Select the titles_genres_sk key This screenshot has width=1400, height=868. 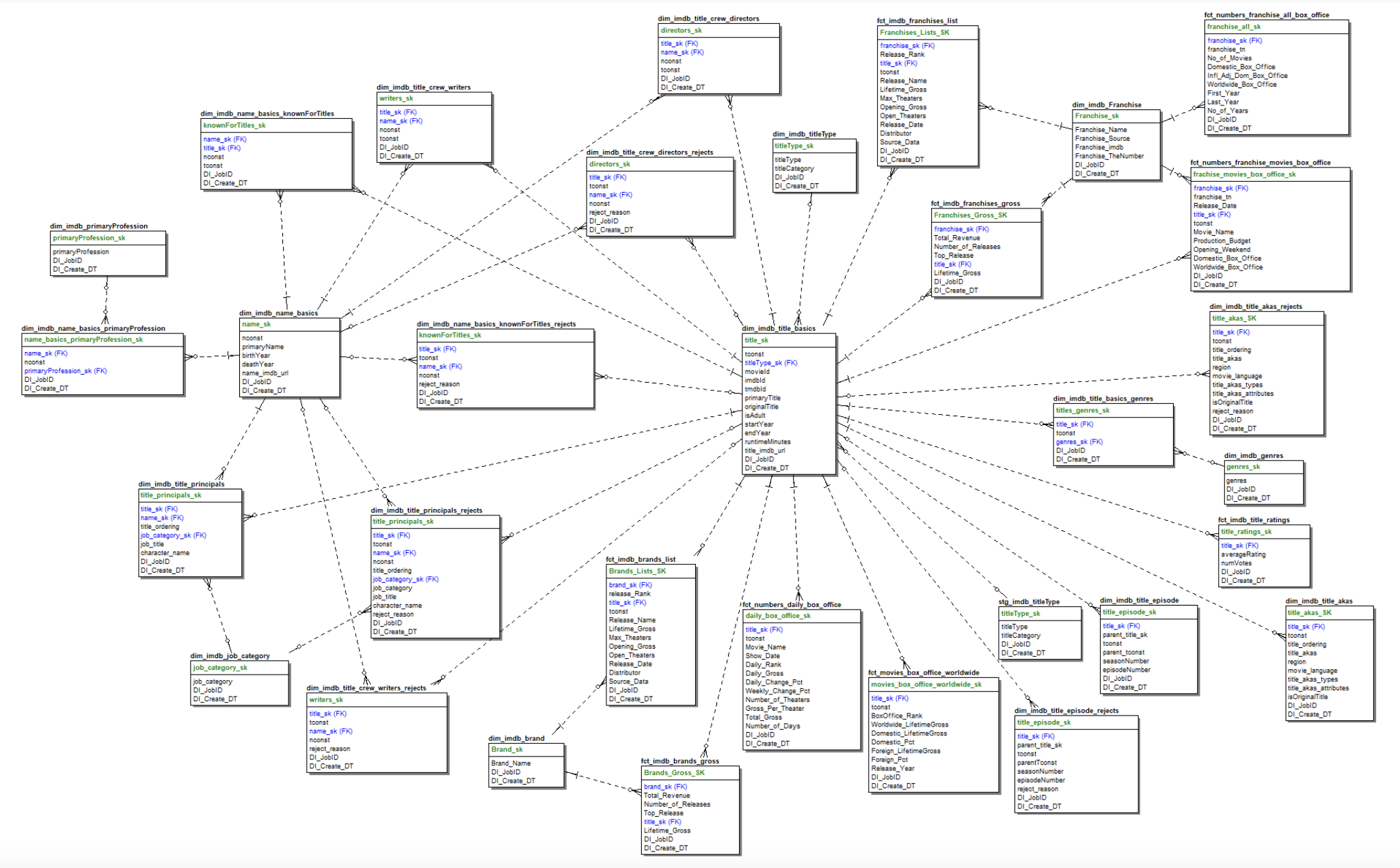coord(1082,411)
